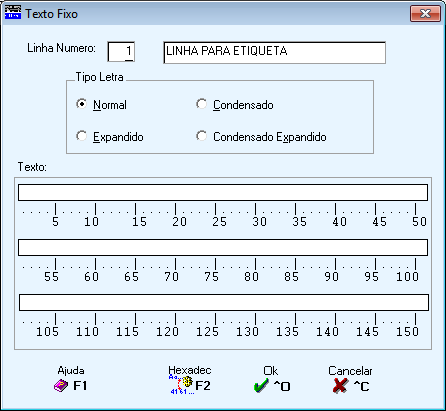The height and width of the screenshot is (411, 446).
Task: Click the first text row for columns 1-50
Action: (x=223, y=193)
